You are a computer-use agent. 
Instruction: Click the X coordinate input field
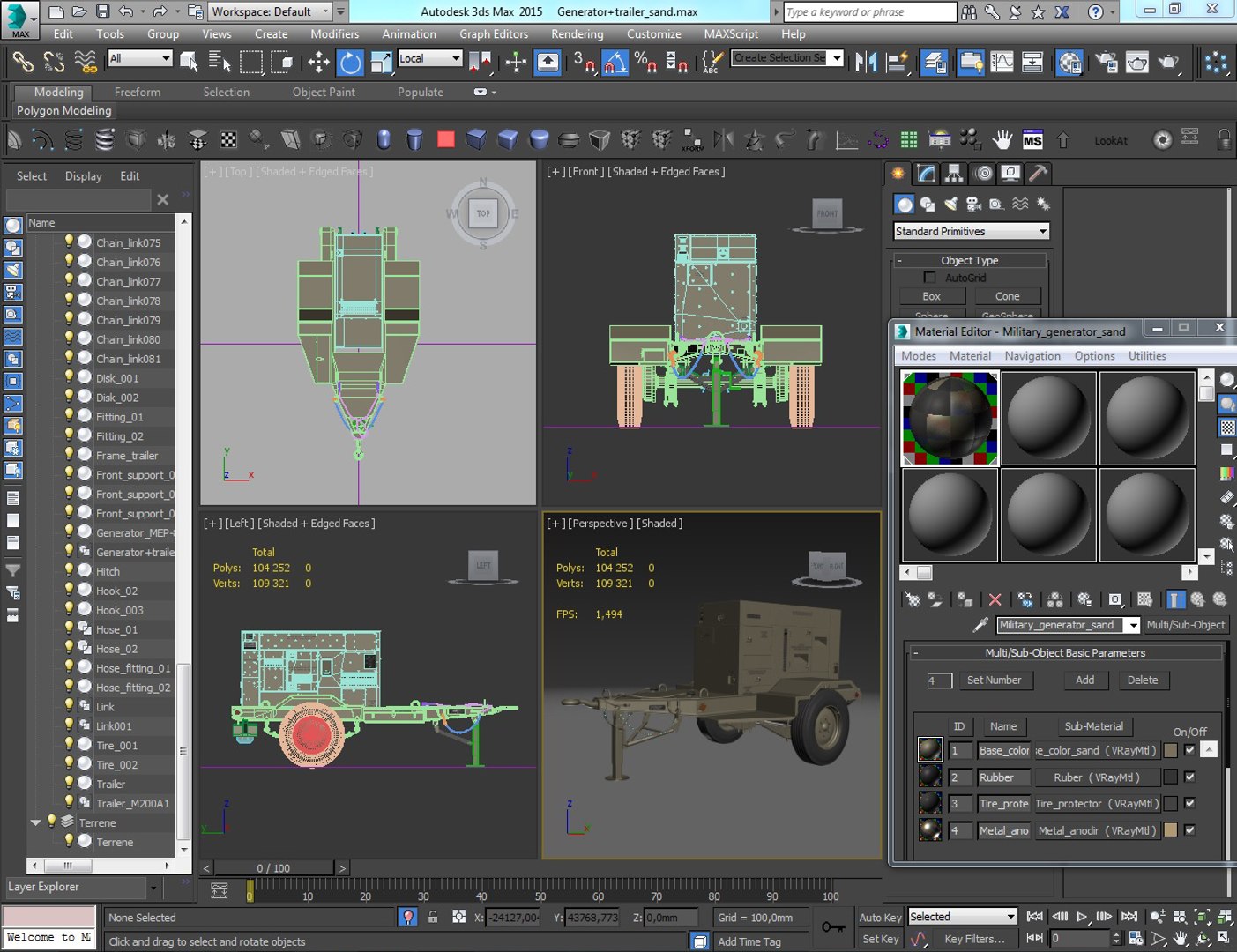tap(513, 917)
